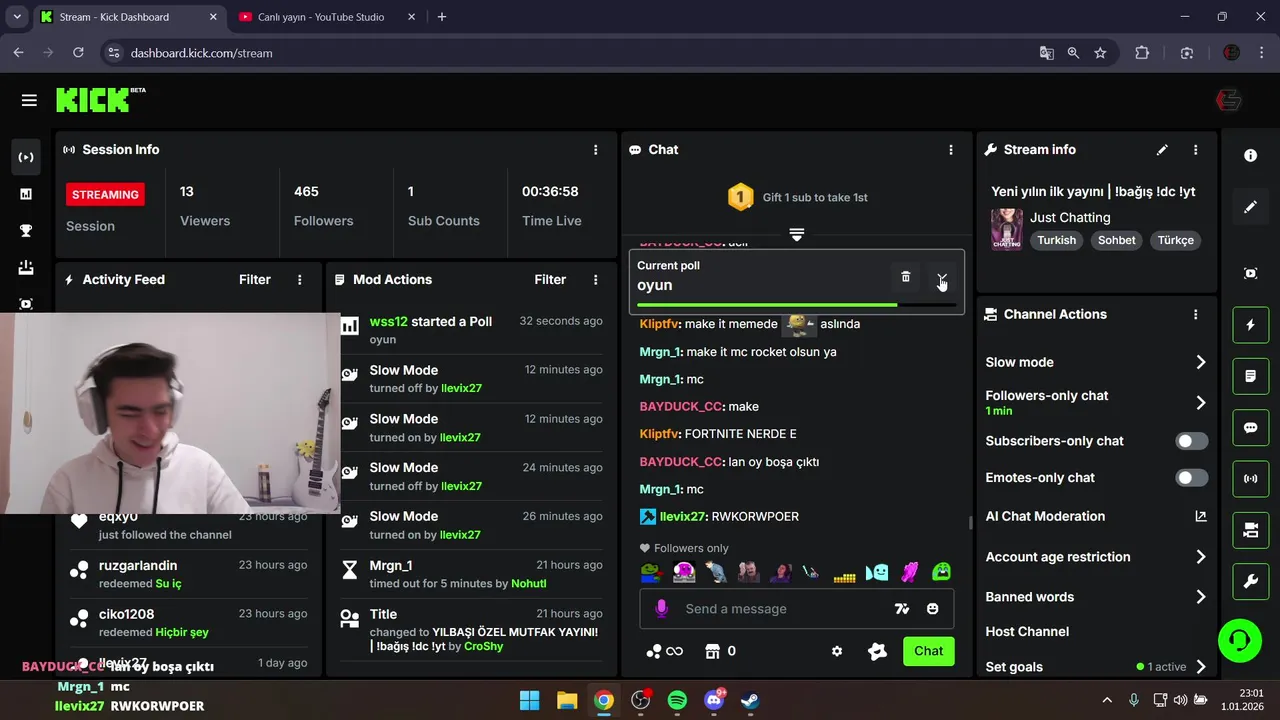Click the gold number 1 gift badge
The height and width of the screenshot is (720, 1280).
click(740, 197)
